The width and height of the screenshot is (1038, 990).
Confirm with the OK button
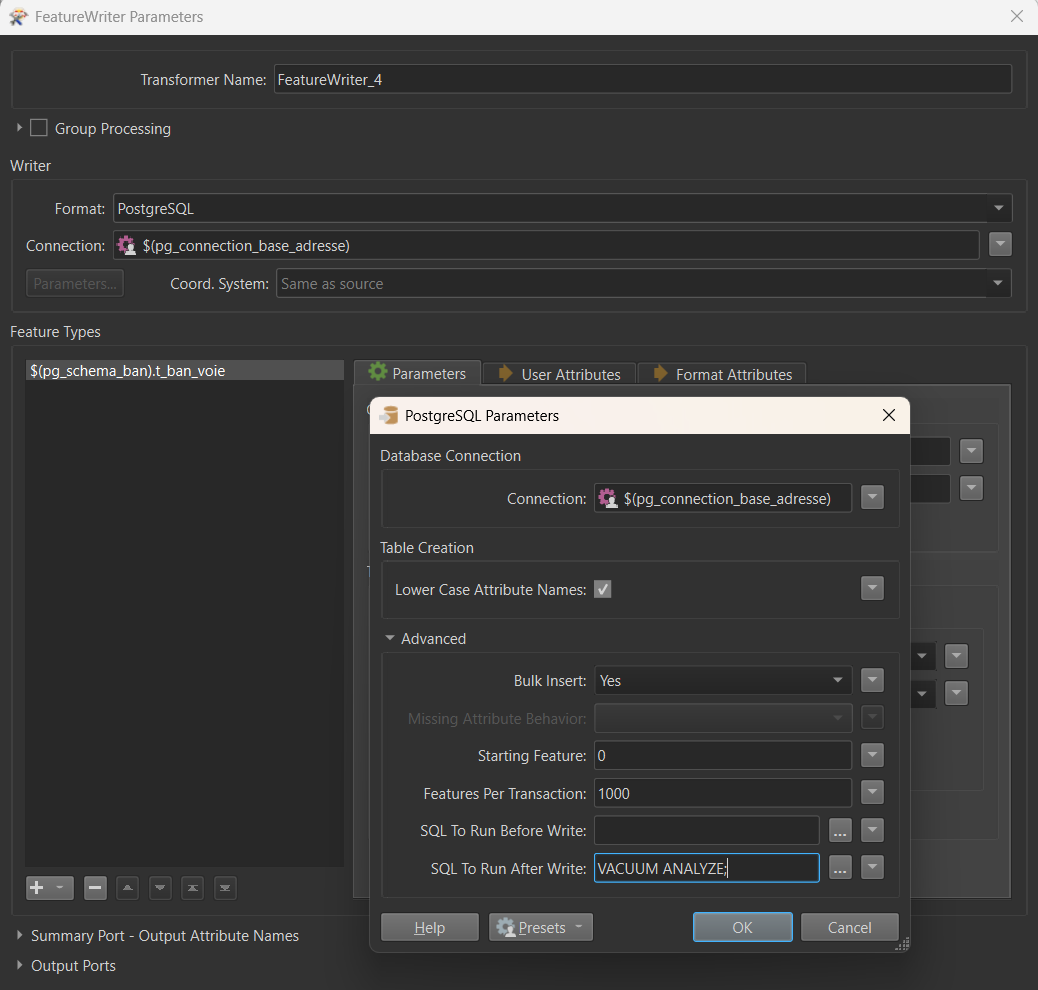pos(743,927)
